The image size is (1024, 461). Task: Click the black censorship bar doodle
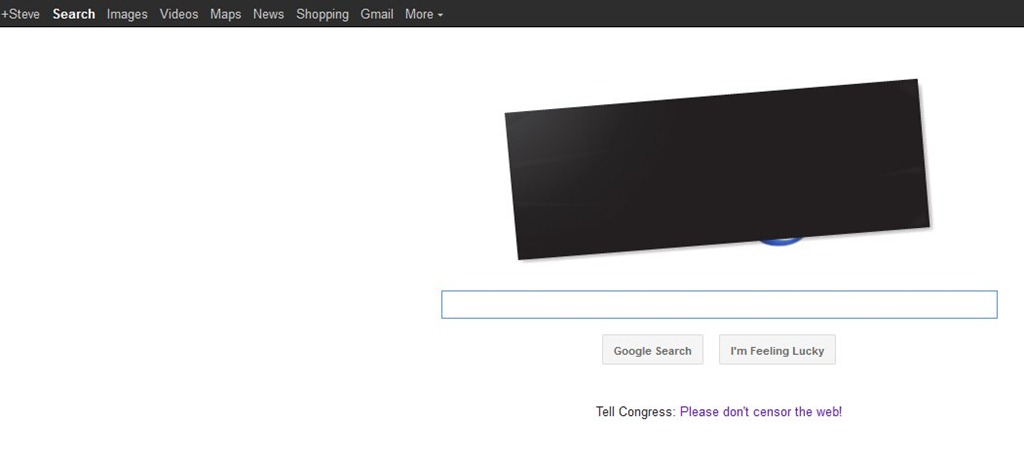pos(715,168)
